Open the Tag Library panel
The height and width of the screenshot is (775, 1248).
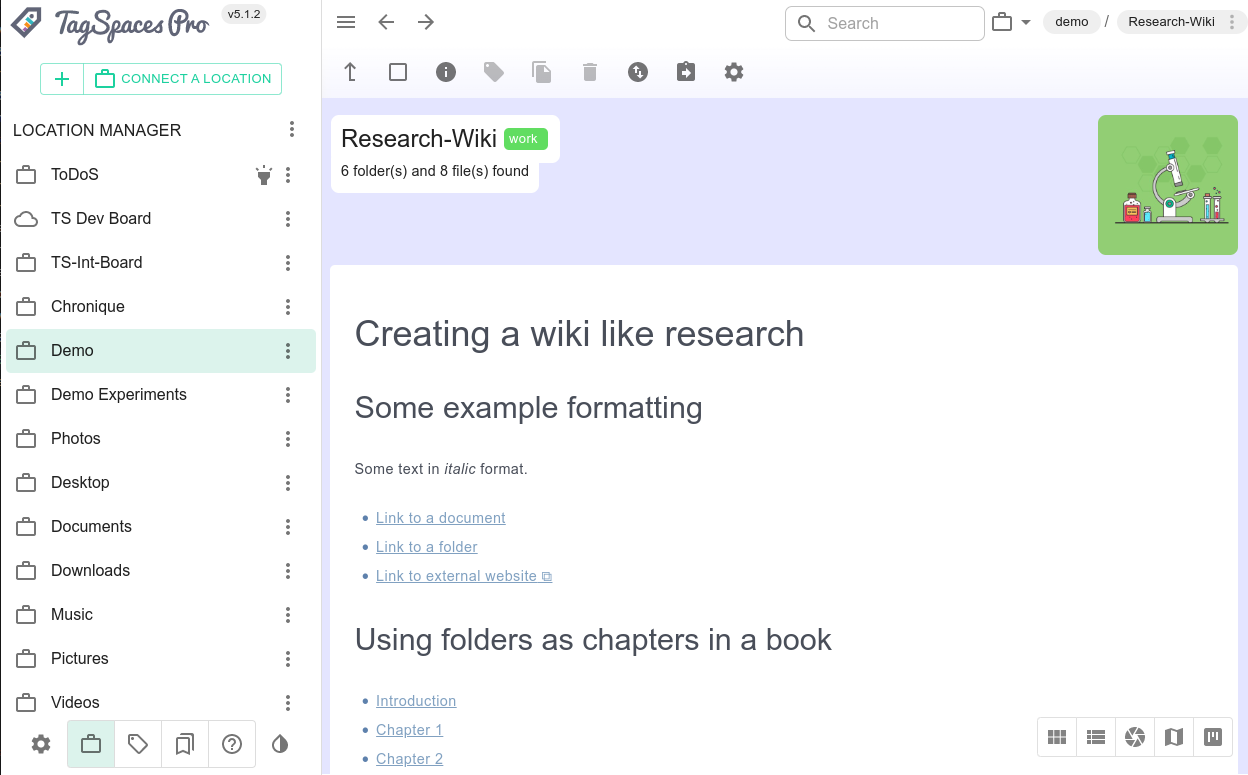pos(138,744)
